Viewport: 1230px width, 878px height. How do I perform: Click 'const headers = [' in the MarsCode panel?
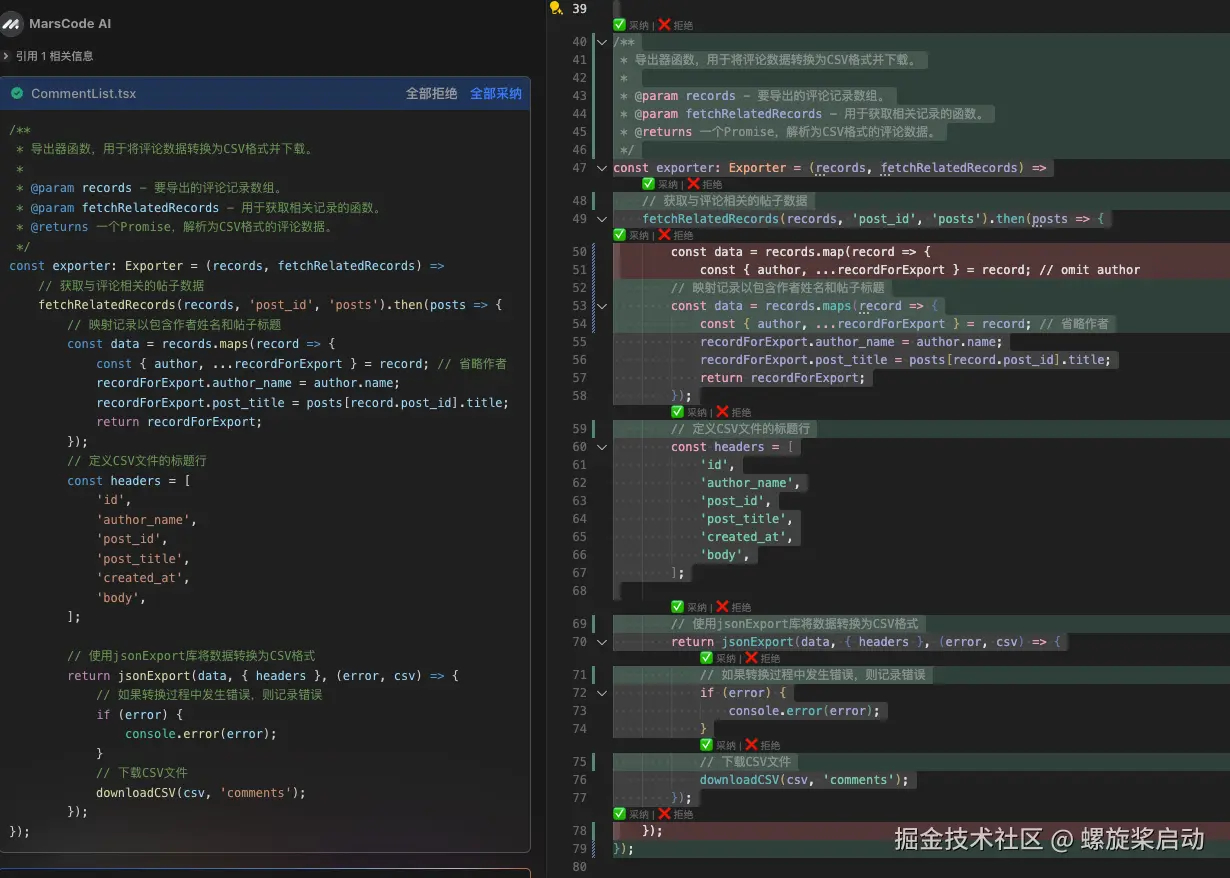pyautogui.click(x=129, y=481)
